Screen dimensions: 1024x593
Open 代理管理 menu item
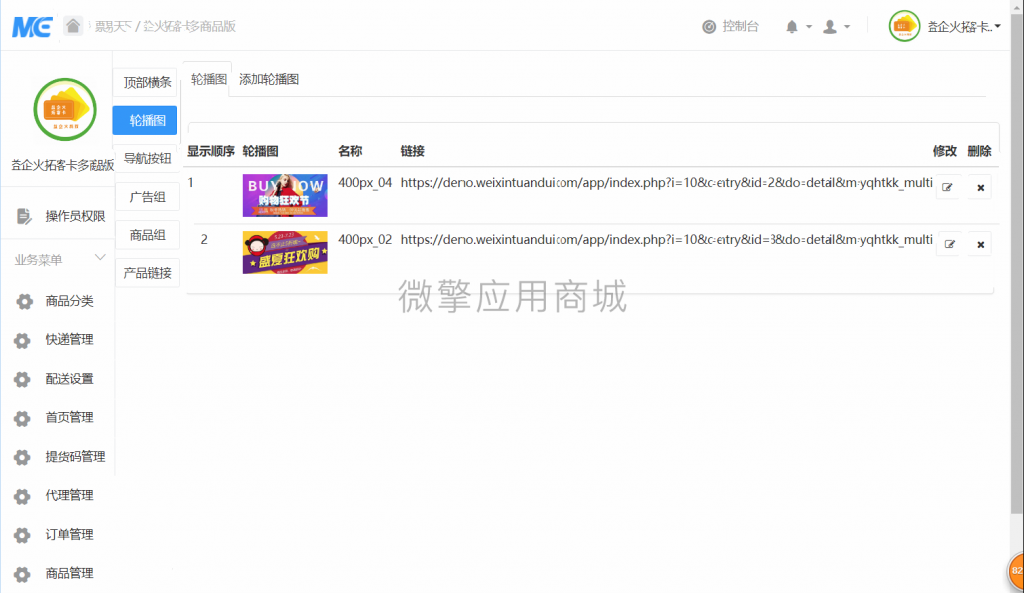coord(69,495)
